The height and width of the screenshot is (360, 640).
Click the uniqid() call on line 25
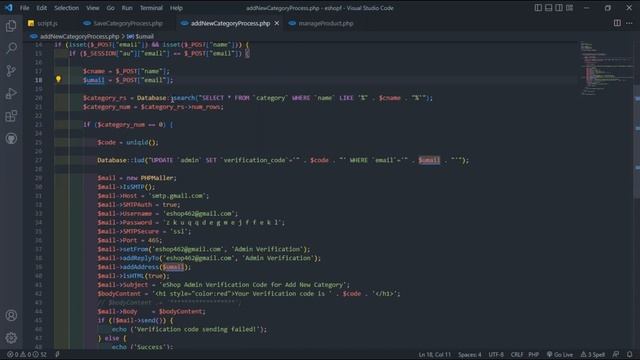pos(142,142)
